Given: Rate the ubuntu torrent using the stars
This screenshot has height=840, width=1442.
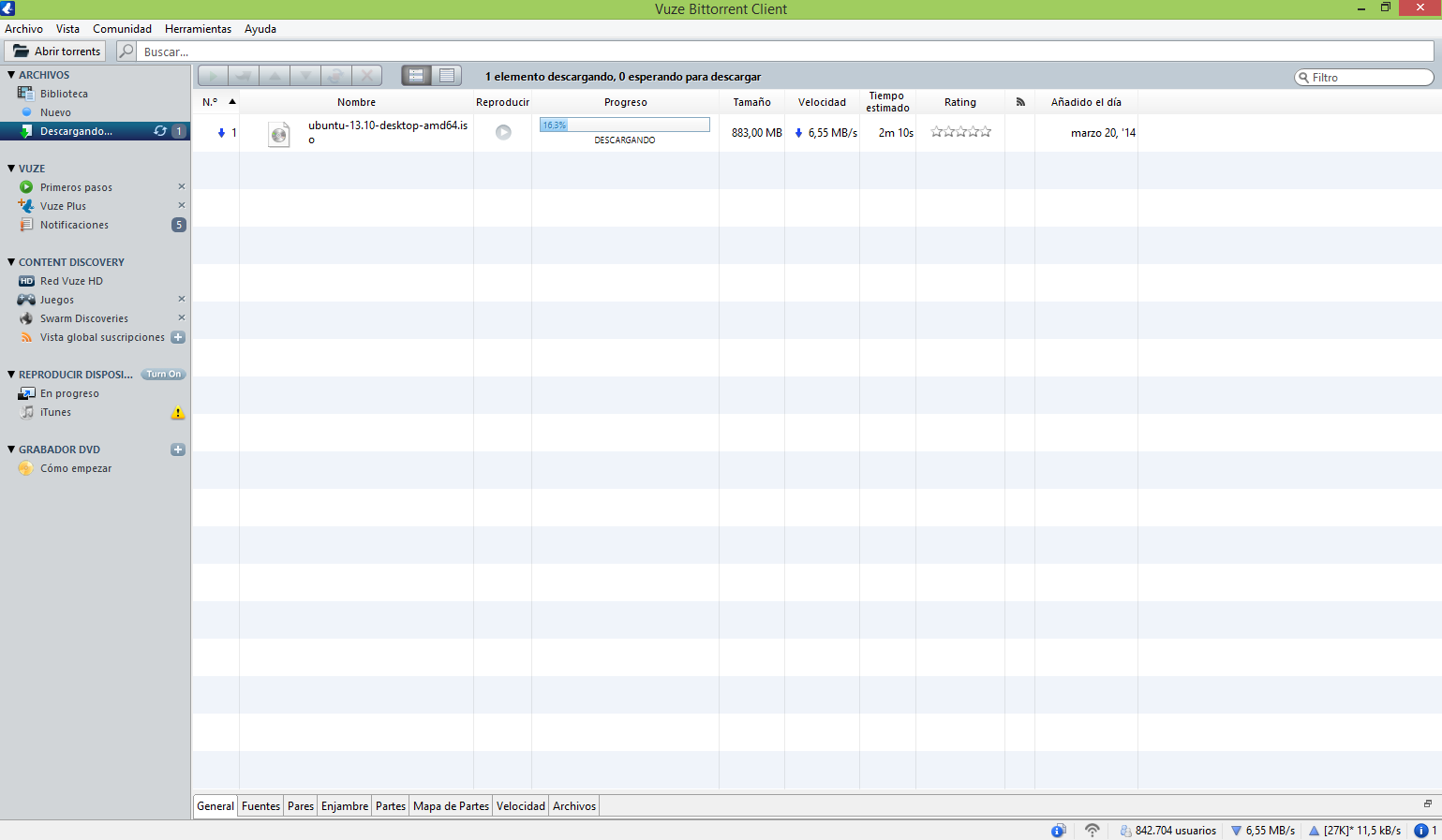Looking at the screenshot, I should tap(960, 132).
